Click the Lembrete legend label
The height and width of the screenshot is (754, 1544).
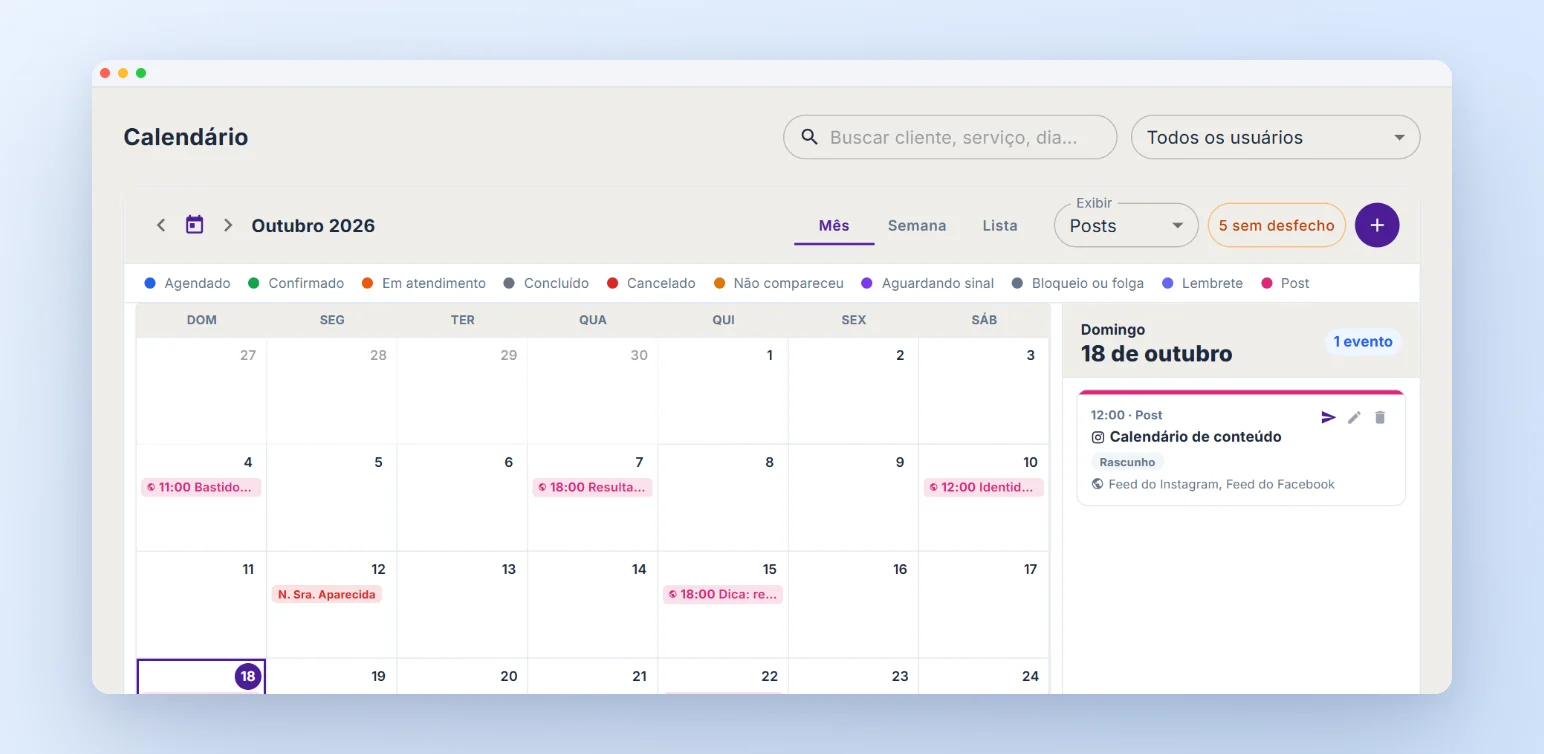(1212, 283)
